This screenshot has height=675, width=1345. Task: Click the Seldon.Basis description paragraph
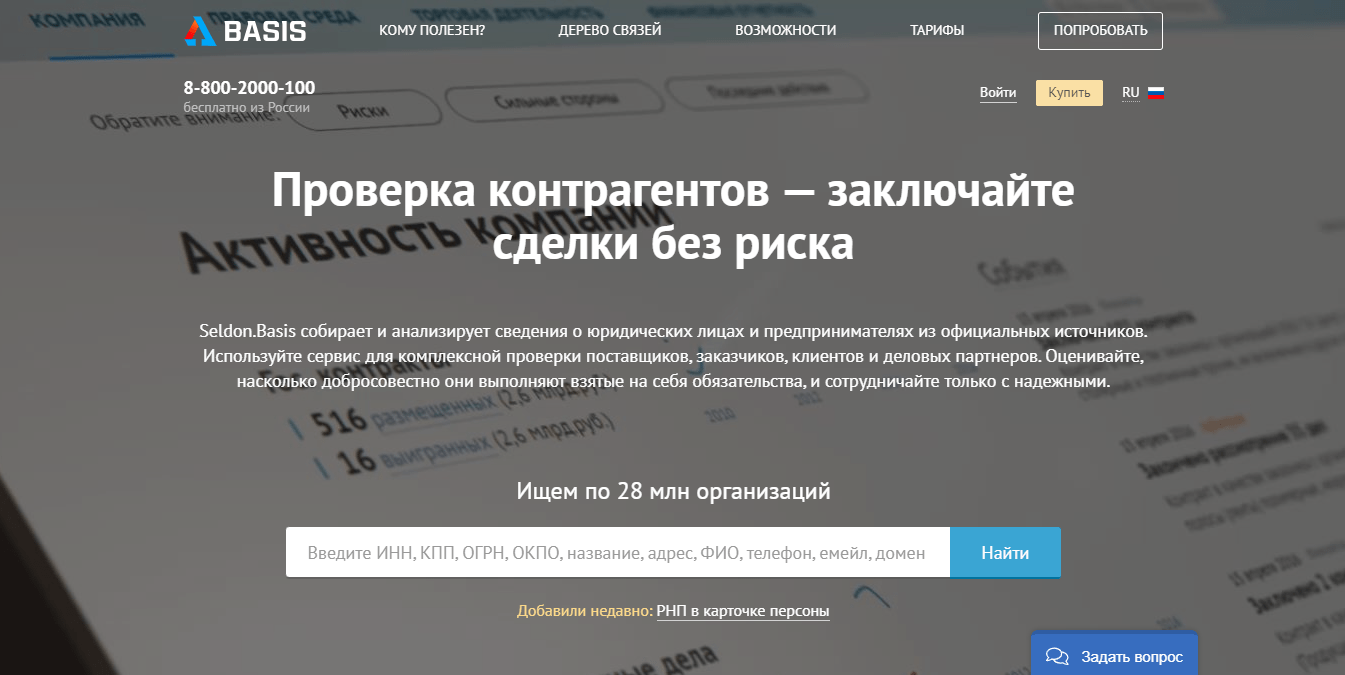tap(672, 356)
